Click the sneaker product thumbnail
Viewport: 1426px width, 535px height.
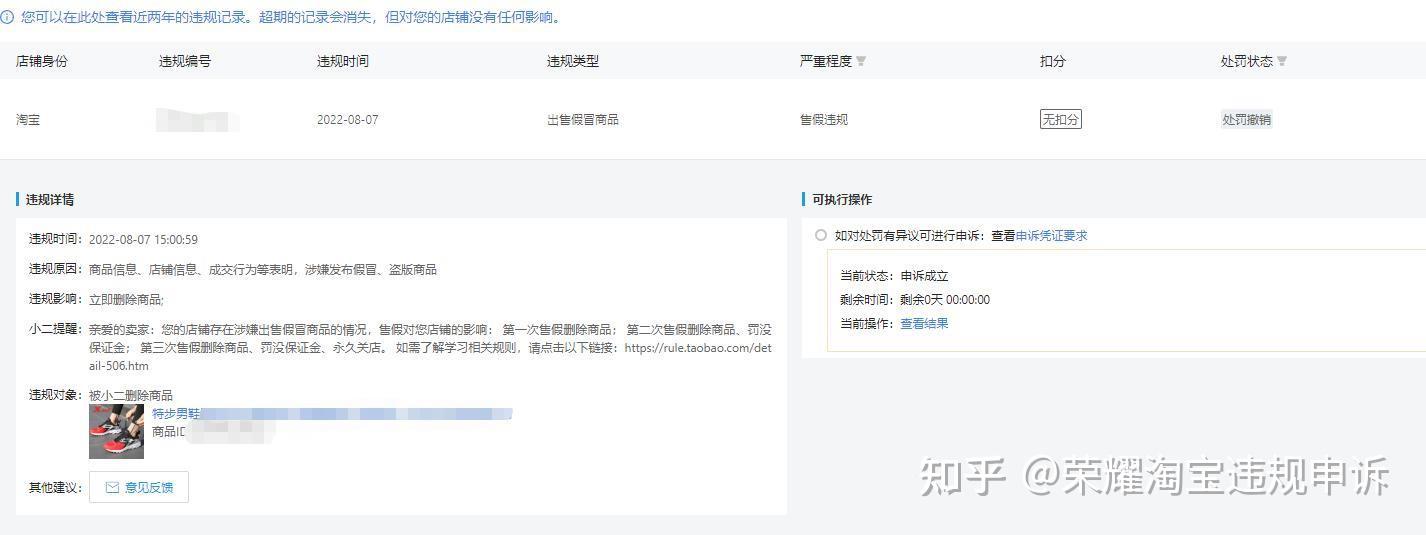point(116,431)
